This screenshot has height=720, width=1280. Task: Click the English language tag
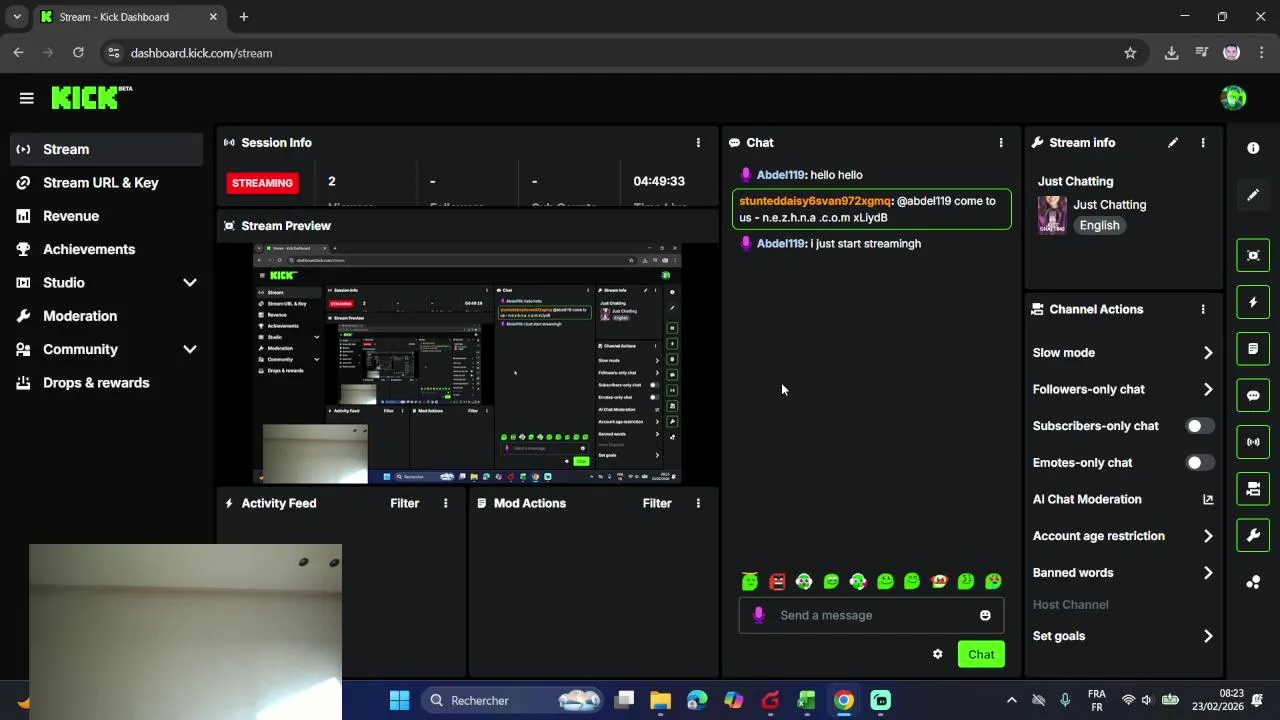[x=1099, y=226]
